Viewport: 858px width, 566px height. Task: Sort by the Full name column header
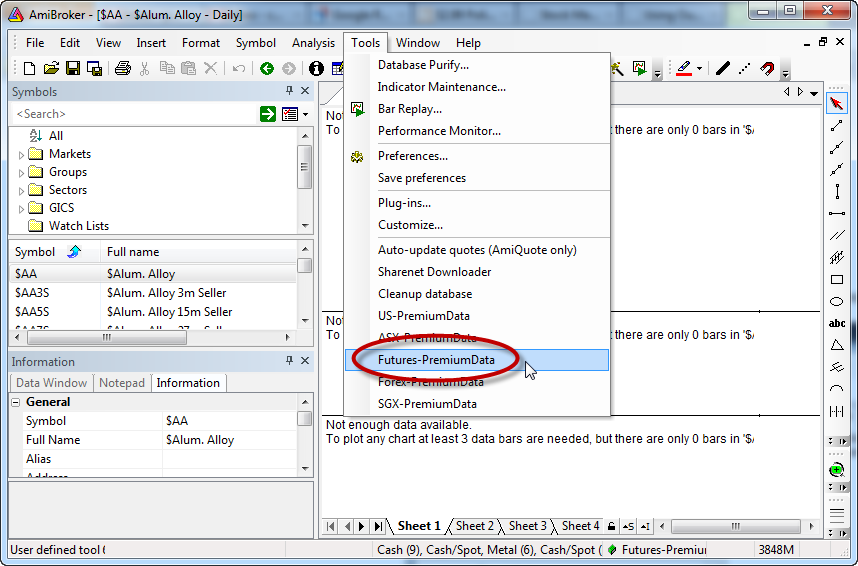pyautogui.click(x=199, y=252)
